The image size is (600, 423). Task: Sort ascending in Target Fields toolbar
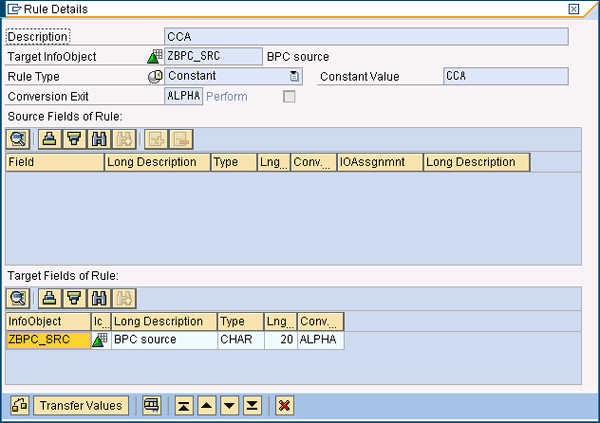[49, 298]
